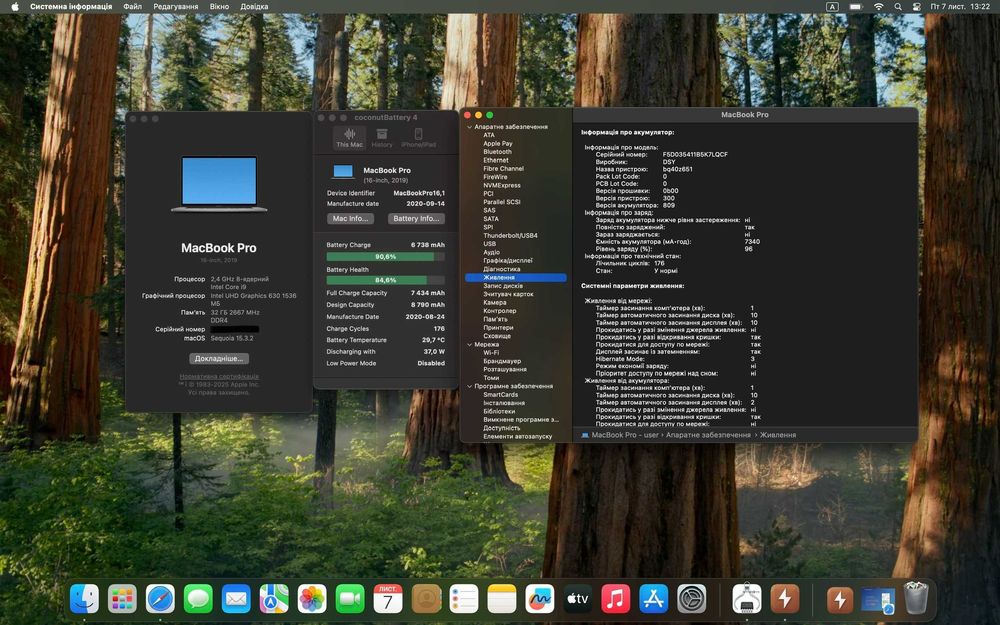The image size is (1000, 625).
Task: Select Thunderbolt/USB4 in the sidebar
Action: point(510,235)
